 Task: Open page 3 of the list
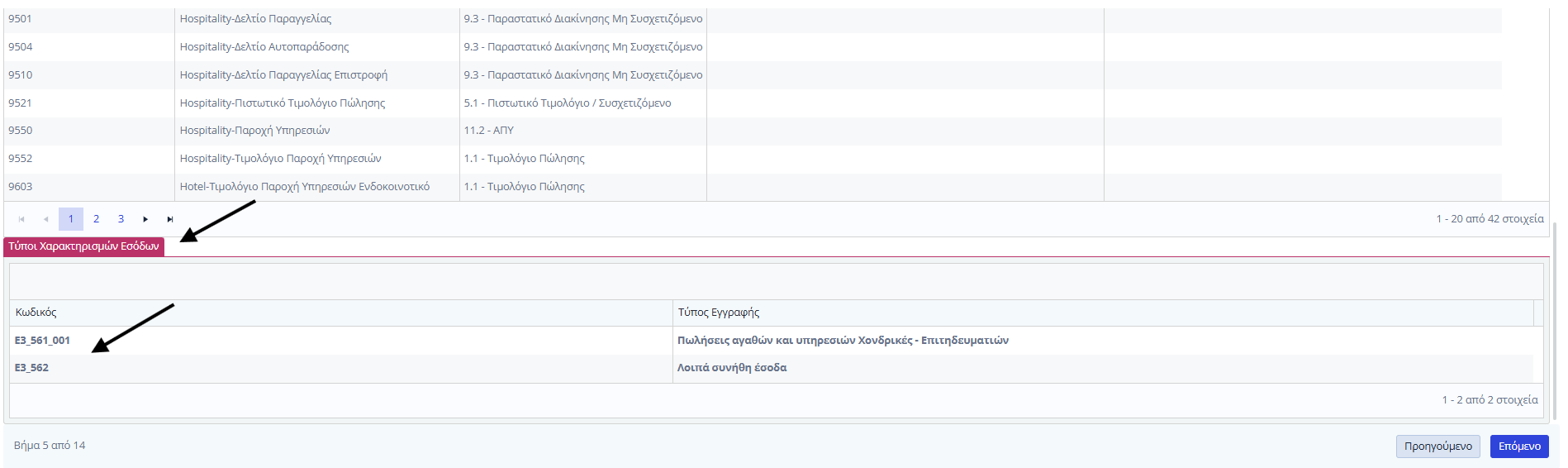(121, 219)
